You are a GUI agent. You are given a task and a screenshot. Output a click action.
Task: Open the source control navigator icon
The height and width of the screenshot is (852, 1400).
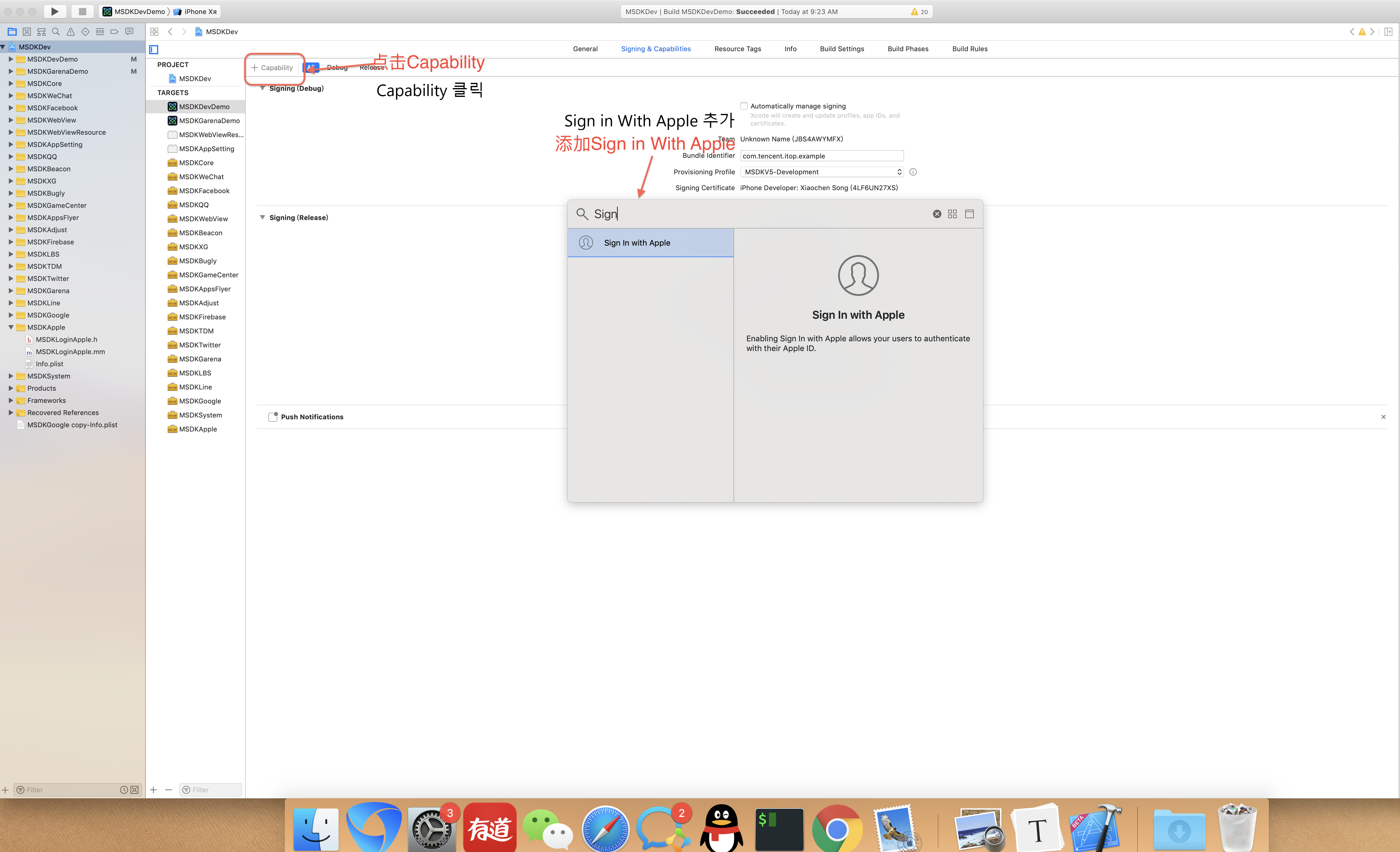point(27,32)
